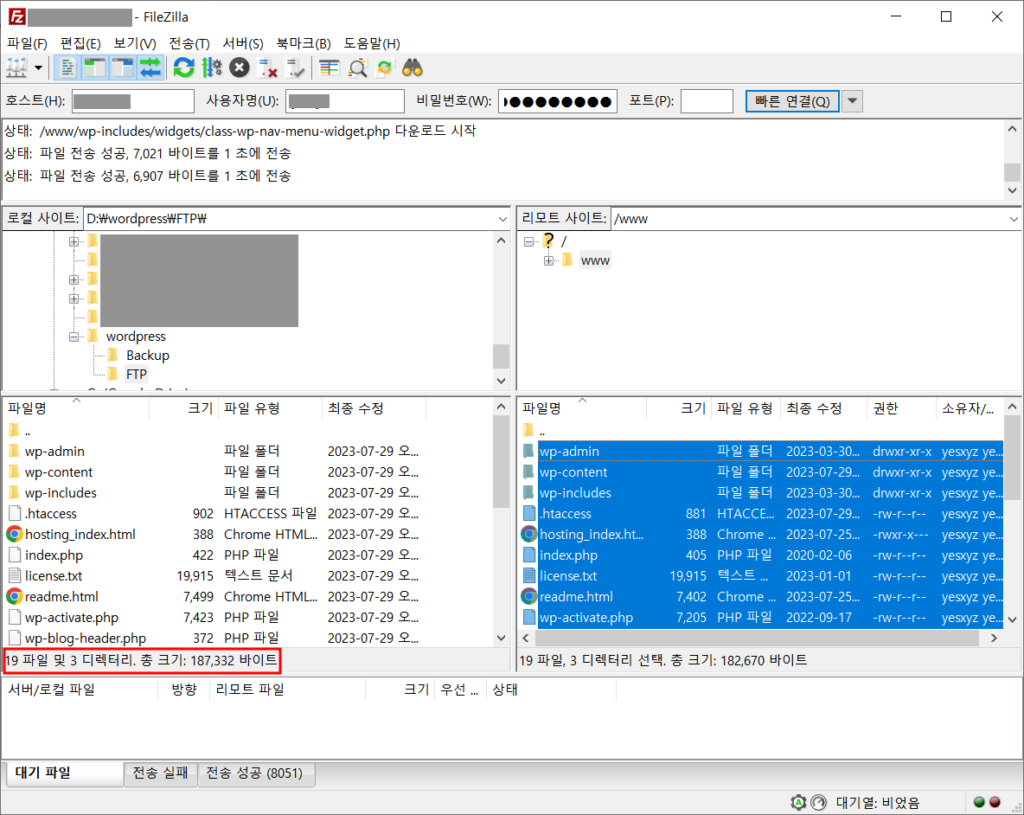The image size is (1024, 815).
Task: Open the 파일(F) menu
Action: coord(27,43)
